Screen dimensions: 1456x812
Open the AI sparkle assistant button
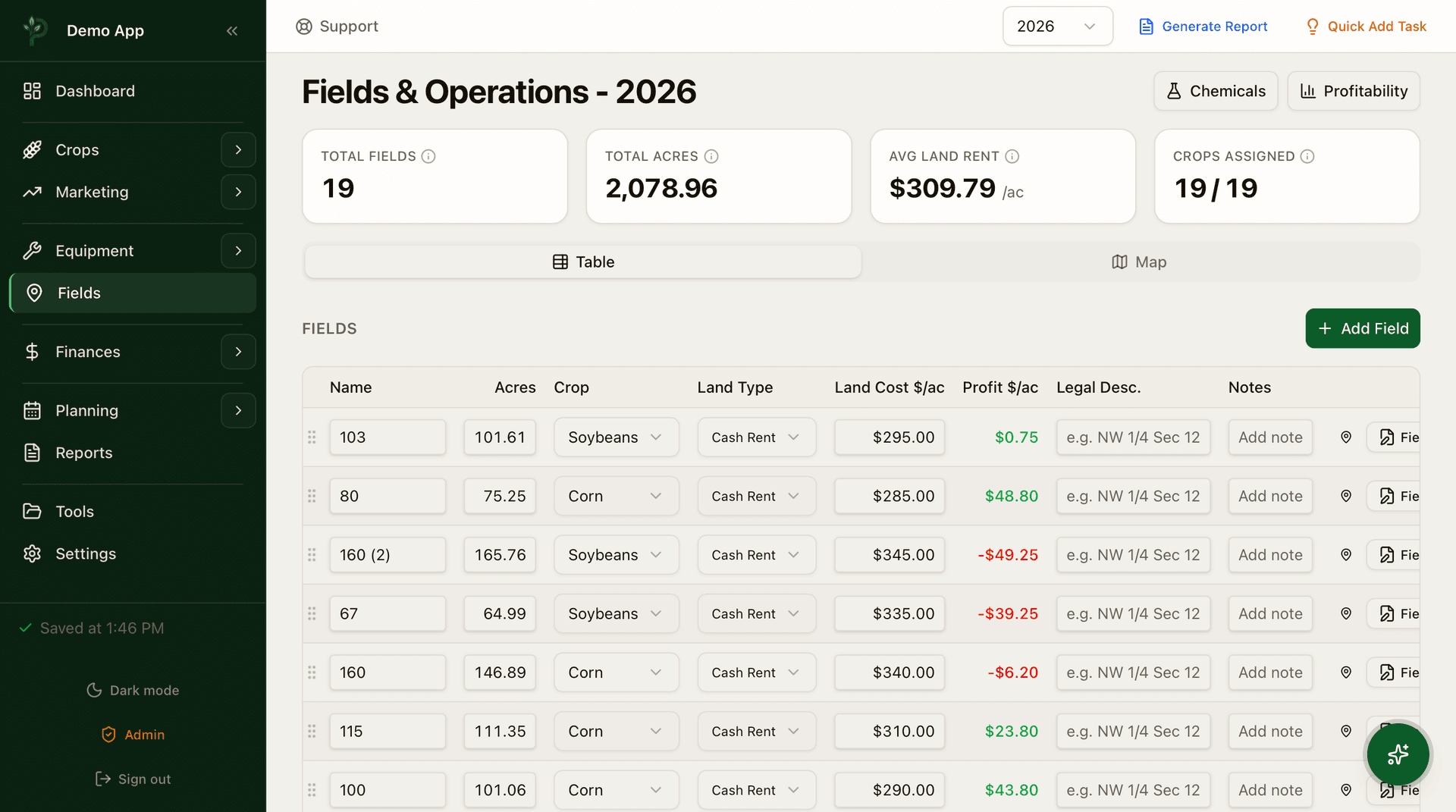[x=1398, y=754]
